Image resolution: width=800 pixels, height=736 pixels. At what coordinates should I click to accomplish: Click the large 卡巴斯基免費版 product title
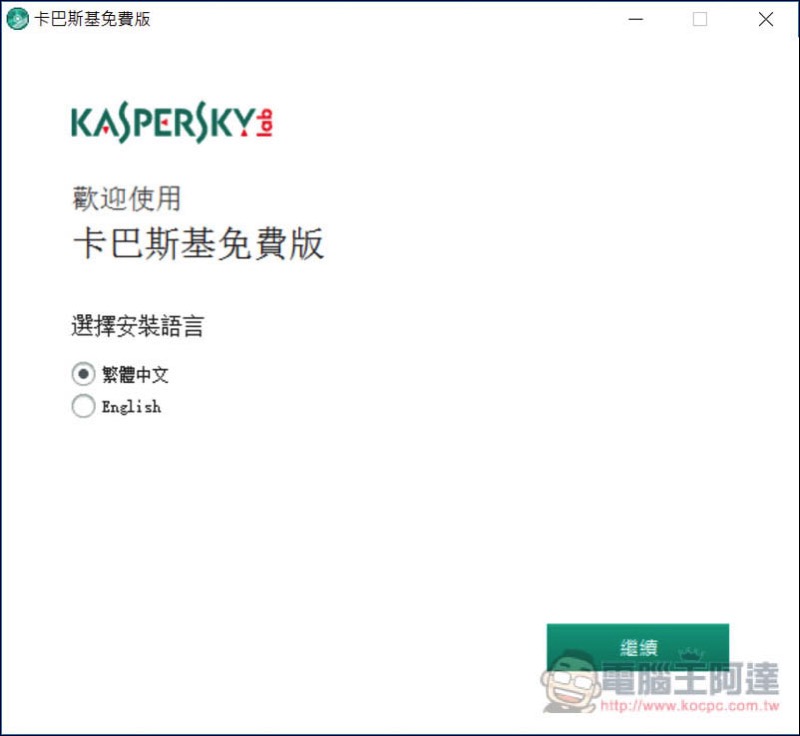point(198,243)
